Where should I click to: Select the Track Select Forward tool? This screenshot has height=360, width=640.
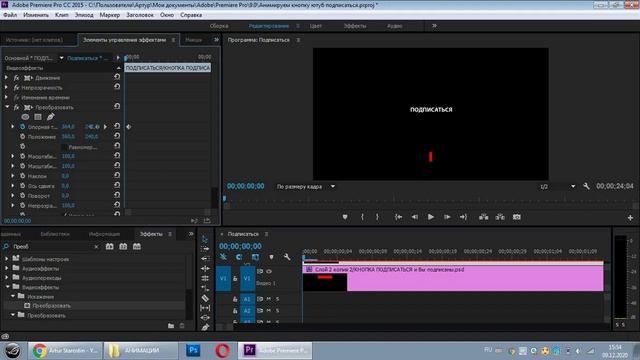pyautogui.click(x=205, y=249)
